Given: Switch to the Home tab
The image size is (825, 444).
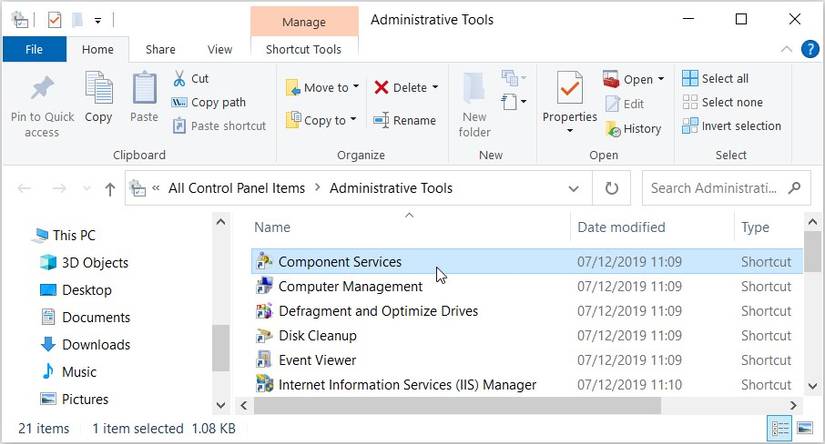Looking at the screenshot, I should [98, 49].
